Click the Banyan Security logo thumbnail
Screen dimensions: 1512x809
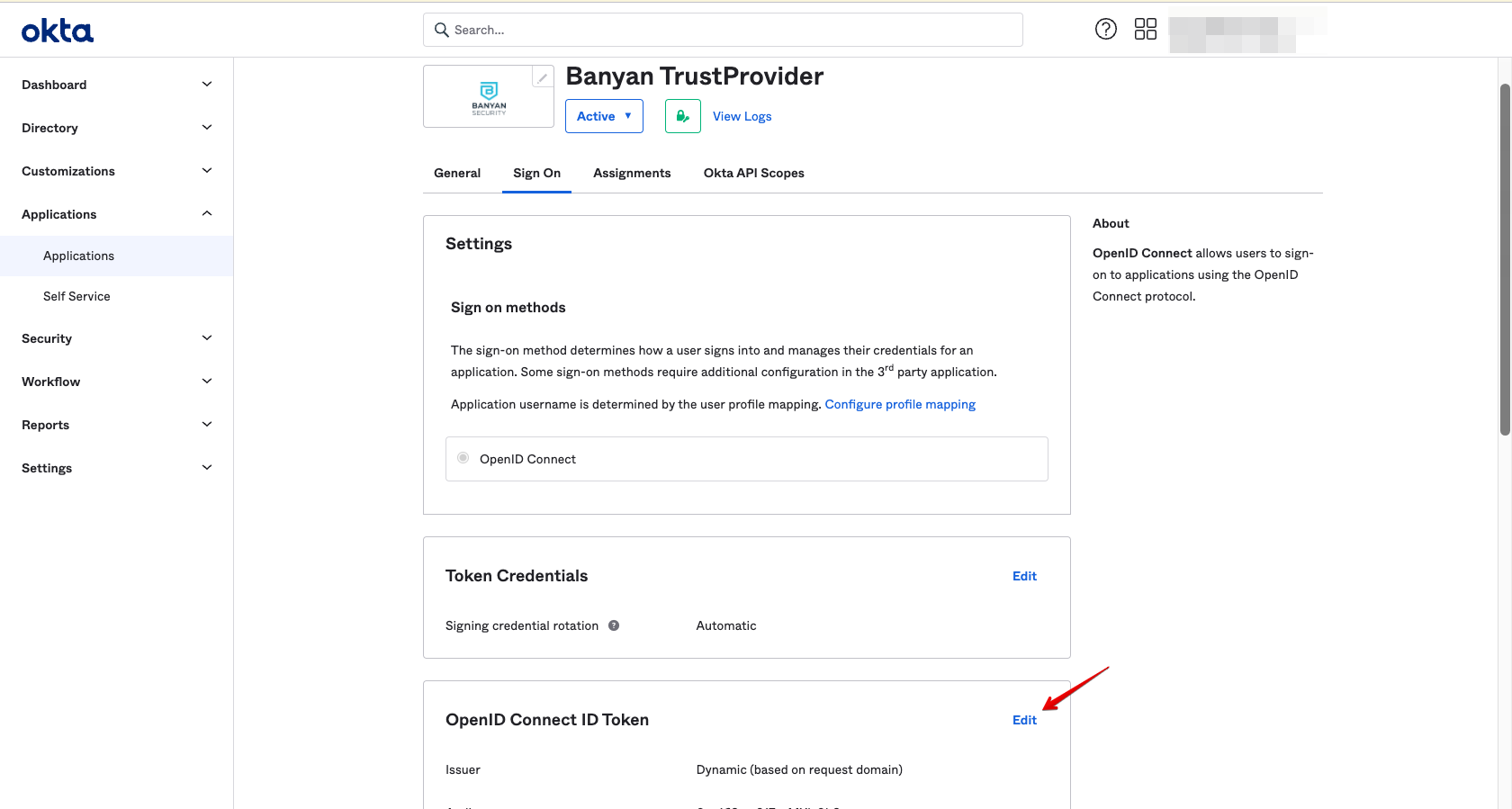point(489,97)
